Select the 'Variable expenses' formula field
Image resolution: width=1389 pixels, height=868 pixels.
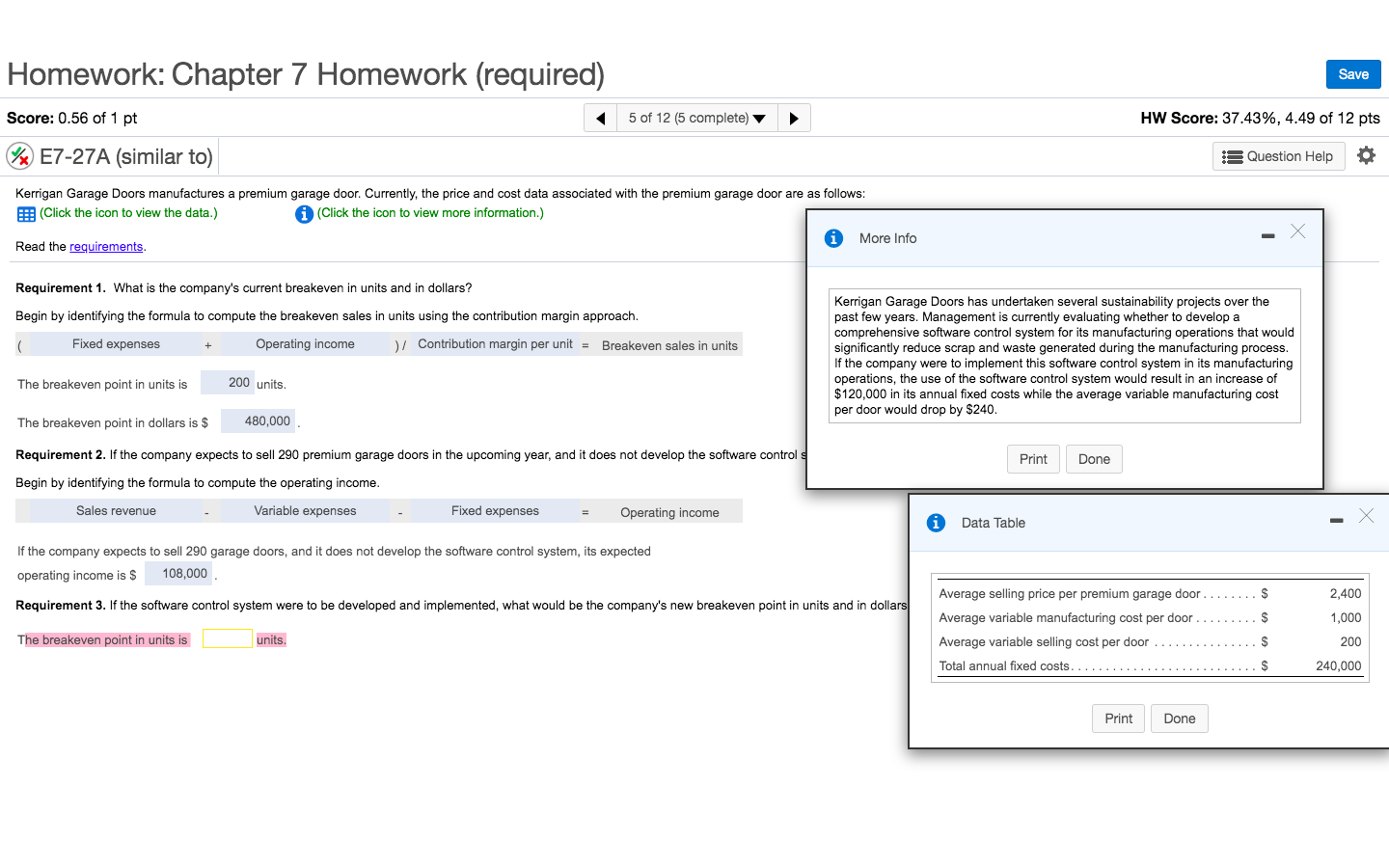pyautogui.click(x=305, y=511)
